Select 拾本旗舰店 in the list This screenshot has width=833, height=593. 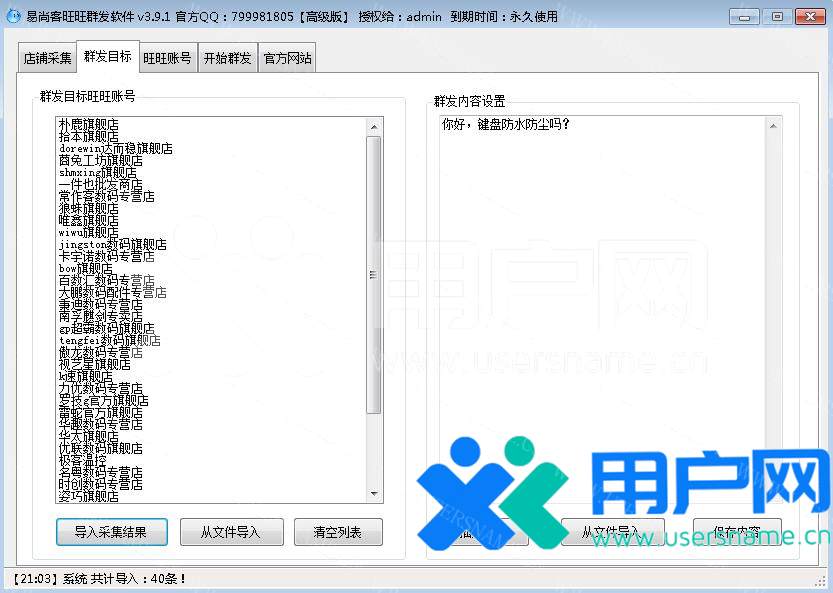pyautogui.click(x=89, y=137)
